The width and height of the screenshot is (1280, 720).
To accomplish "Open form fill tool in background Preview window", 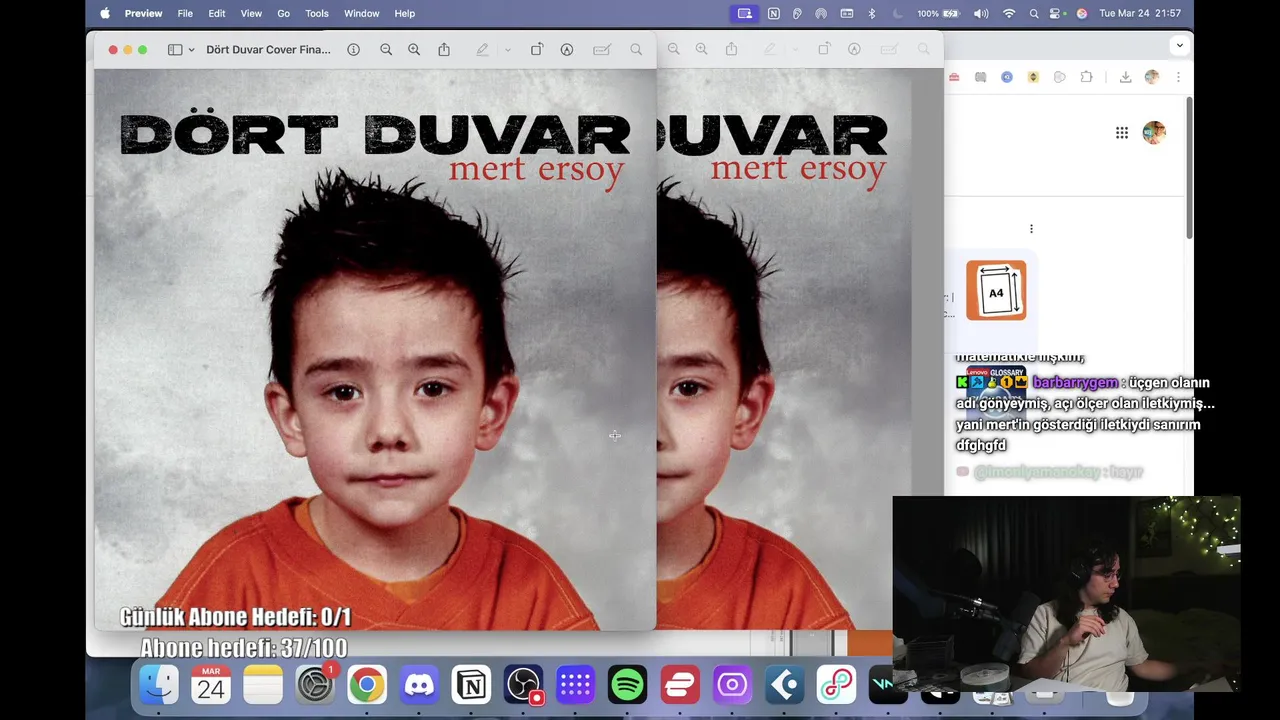I will pyautogui.click(x=889, y=49).
